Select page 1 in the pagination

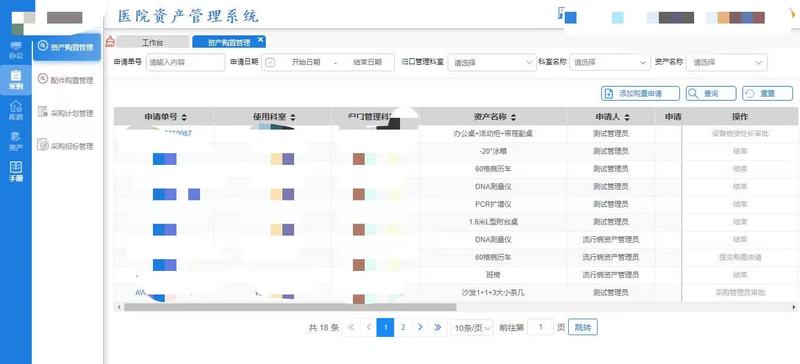[x=385, y=327]
